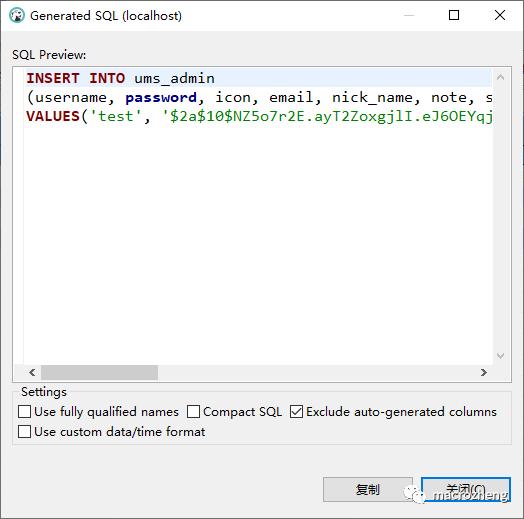
Task: Click the horizontal scrollbar track right of thumb
Action: [x=317, y=372]
